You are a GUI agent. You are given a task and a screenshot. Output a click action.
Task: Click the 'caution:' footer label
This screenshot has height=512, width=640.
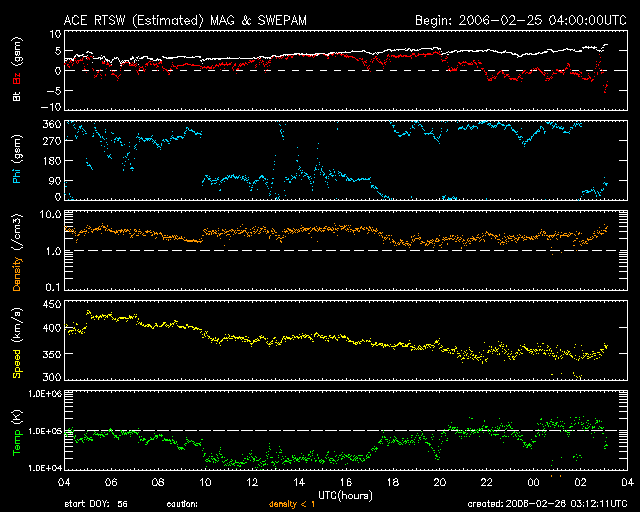click(182, 504)
